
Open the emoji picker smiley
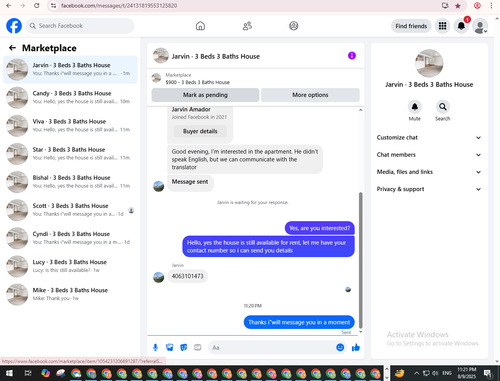[340, 347]
